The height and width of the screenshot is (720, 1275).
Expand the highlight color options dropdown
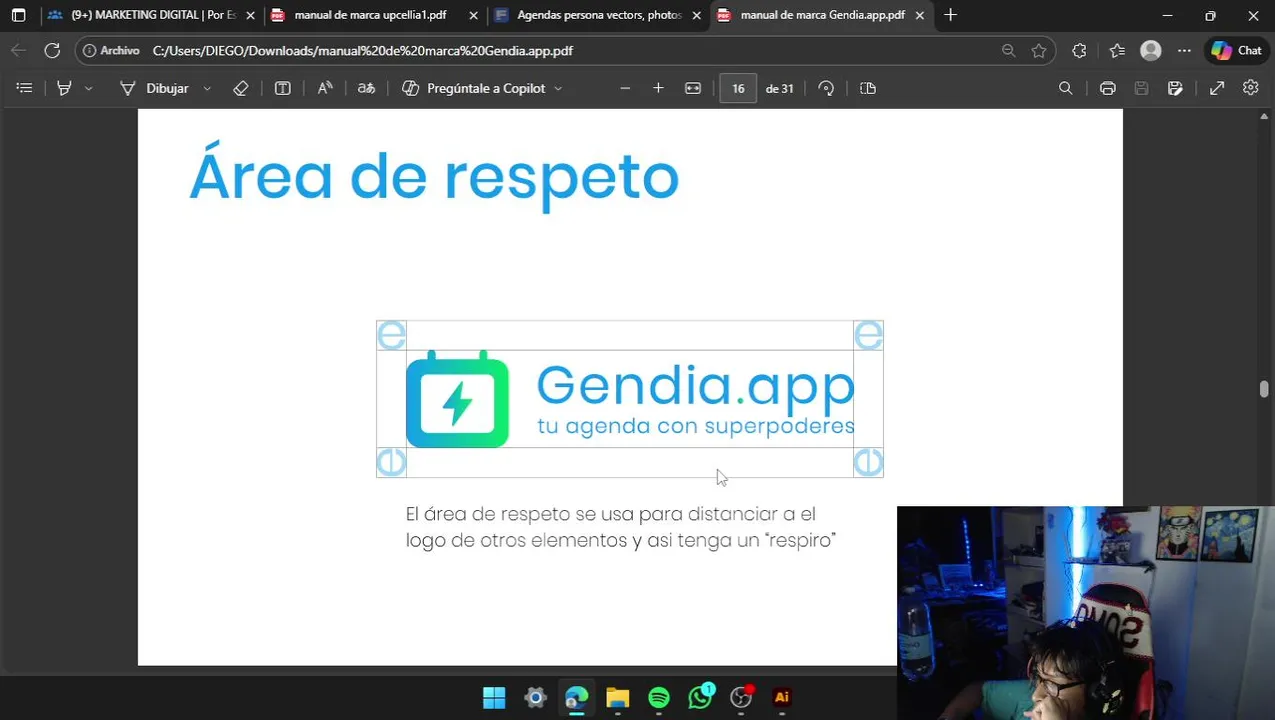pyautogui.click(x=89, y=88)
